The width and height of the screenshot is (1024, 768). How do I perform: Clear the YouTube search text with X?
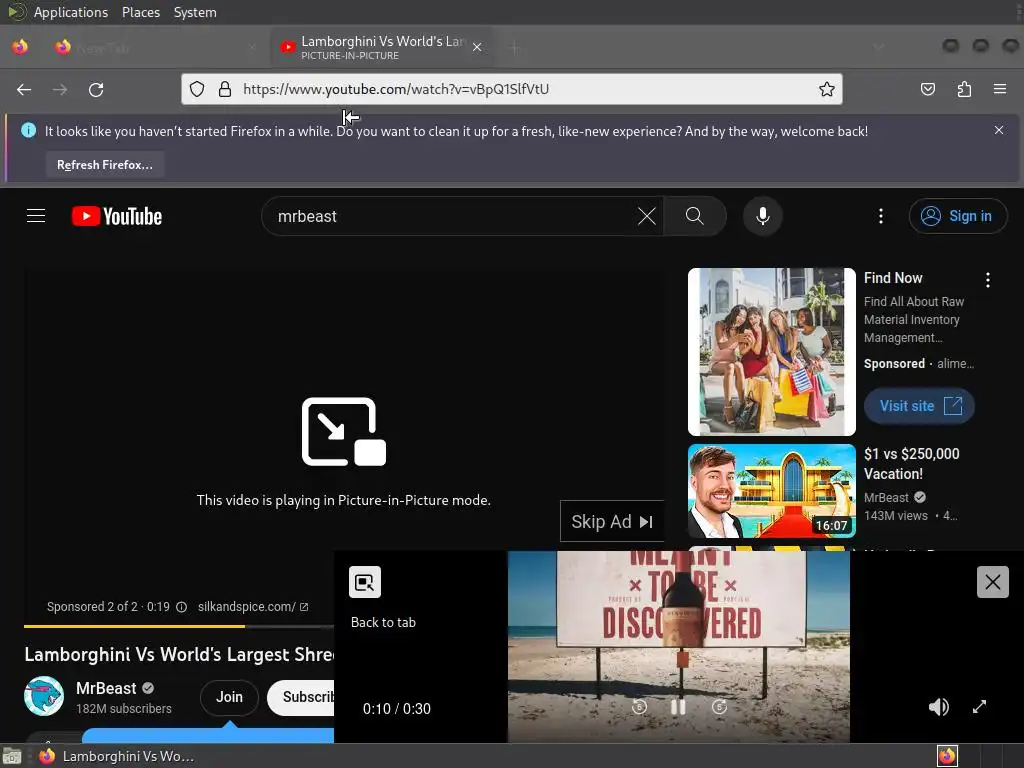[x=647, y=216]
